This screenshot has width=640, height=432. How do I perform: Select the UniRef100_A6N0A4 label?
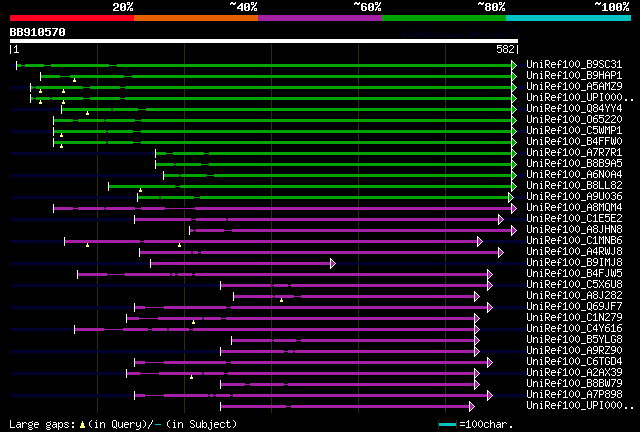[574, 175]
